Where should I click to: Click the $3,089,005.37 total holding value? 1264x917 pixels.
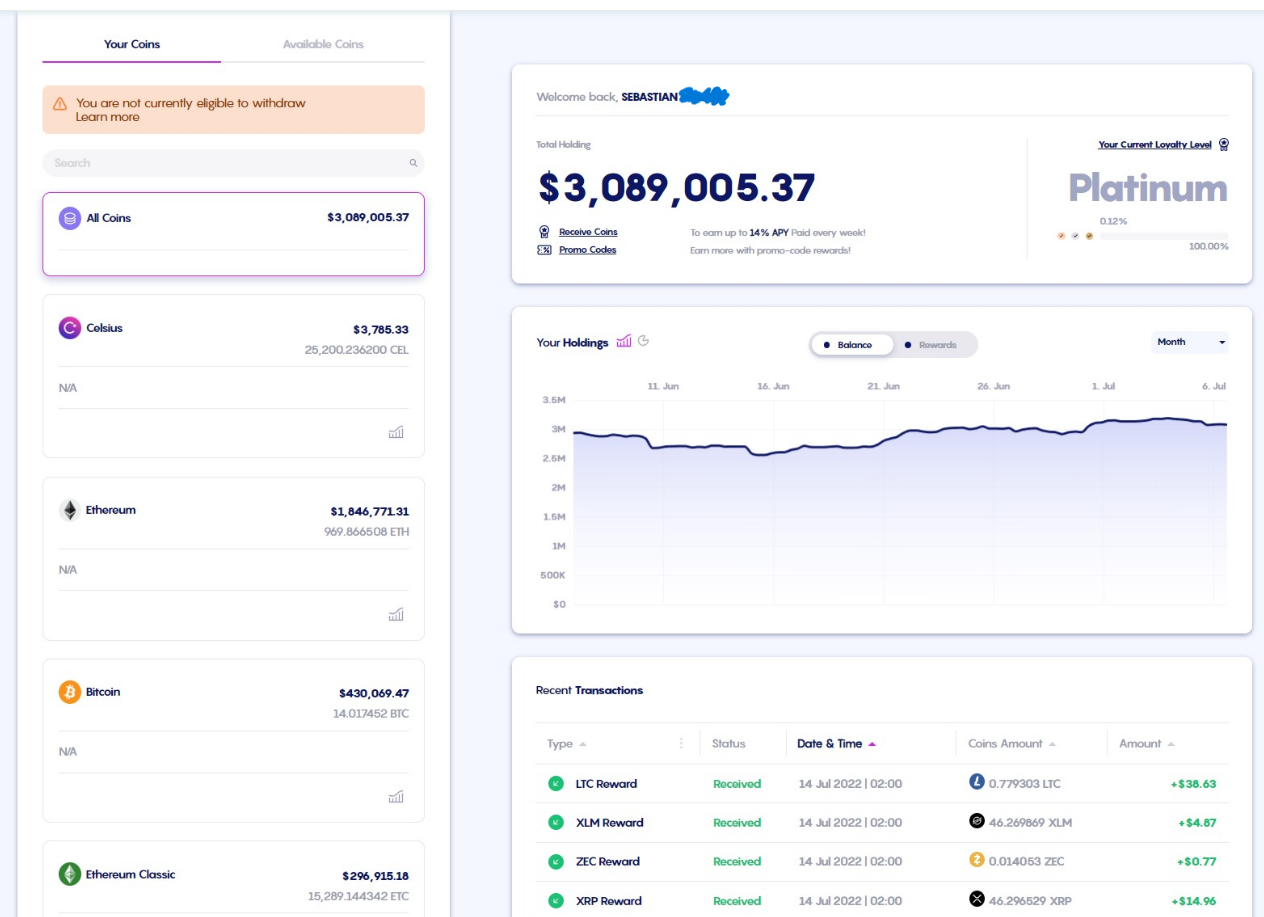tap(677, 188)
